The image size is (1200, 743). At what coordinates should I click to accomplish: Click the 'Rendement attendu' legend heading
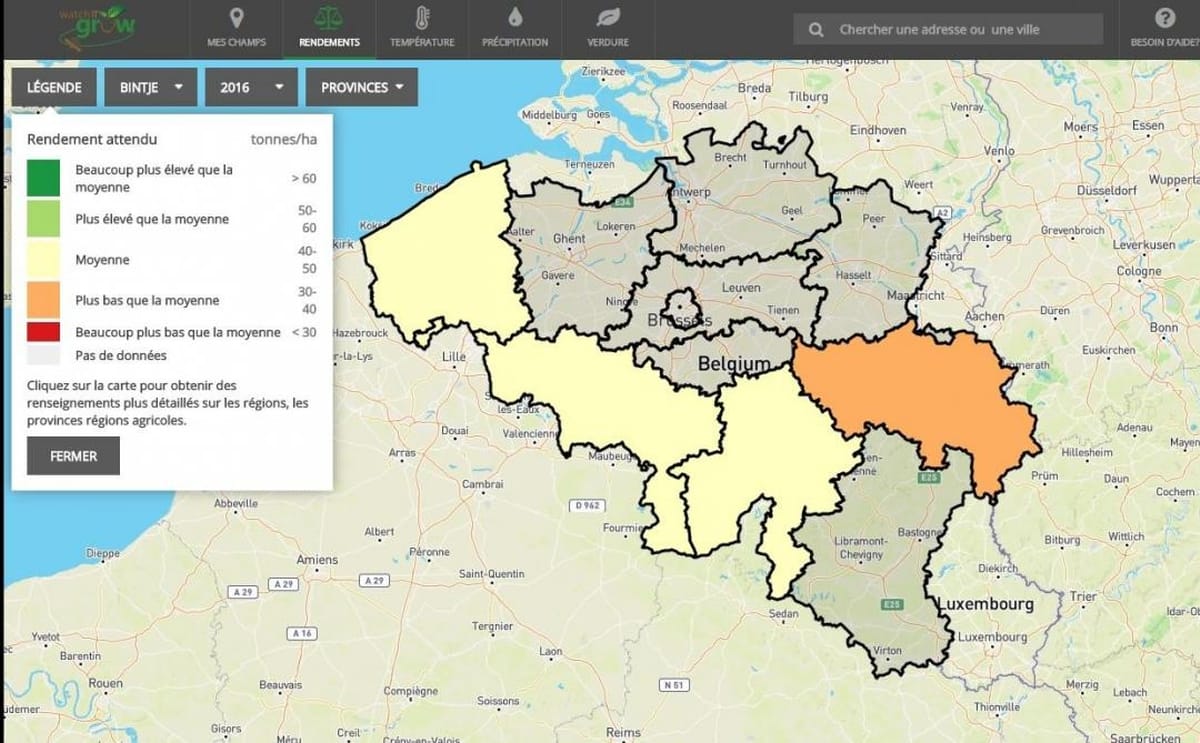92,140
